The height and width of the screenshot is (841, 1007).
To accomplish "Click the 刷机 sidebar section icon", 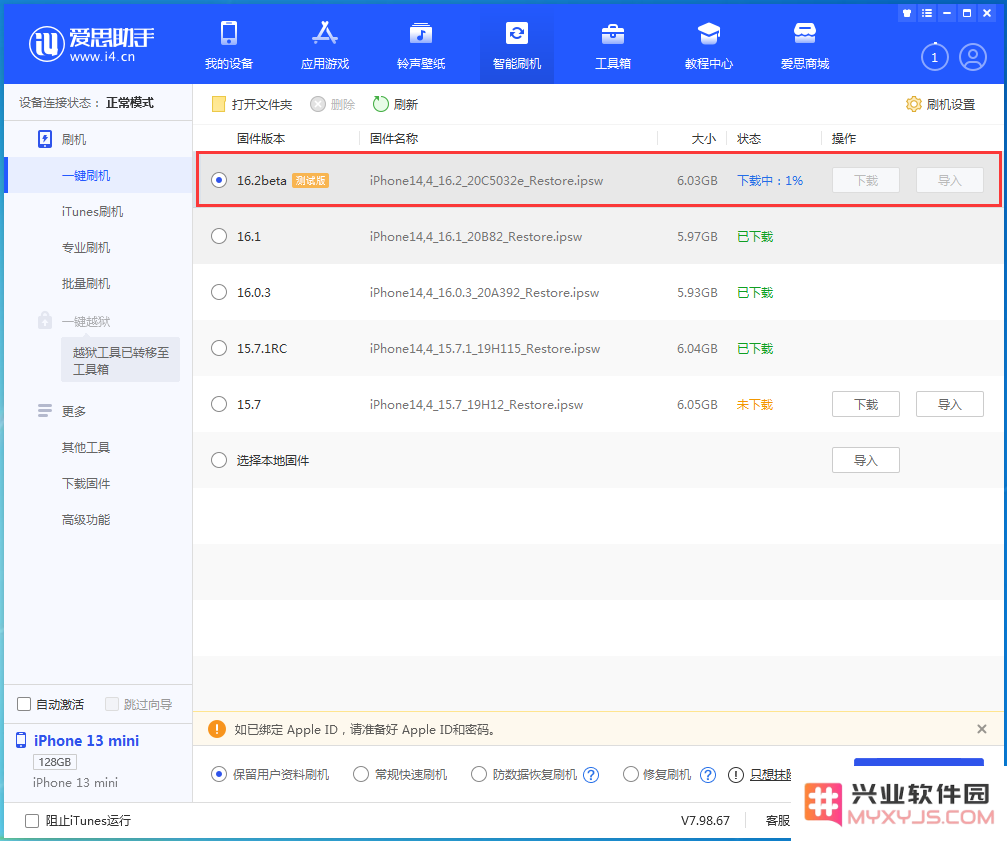I will coord(45,139).
